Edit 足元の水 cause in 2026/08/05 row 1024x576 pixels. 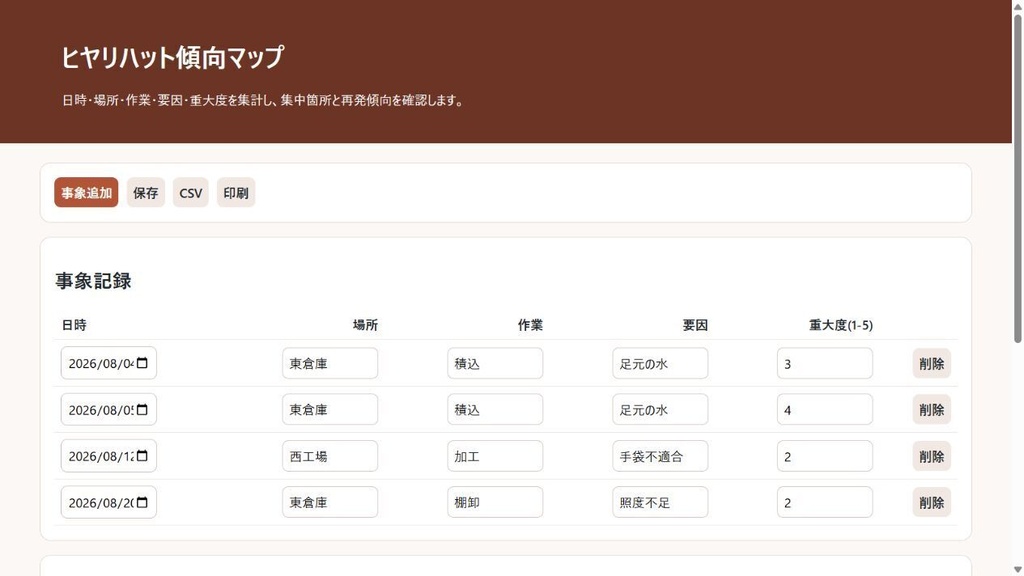pos(660,409)
